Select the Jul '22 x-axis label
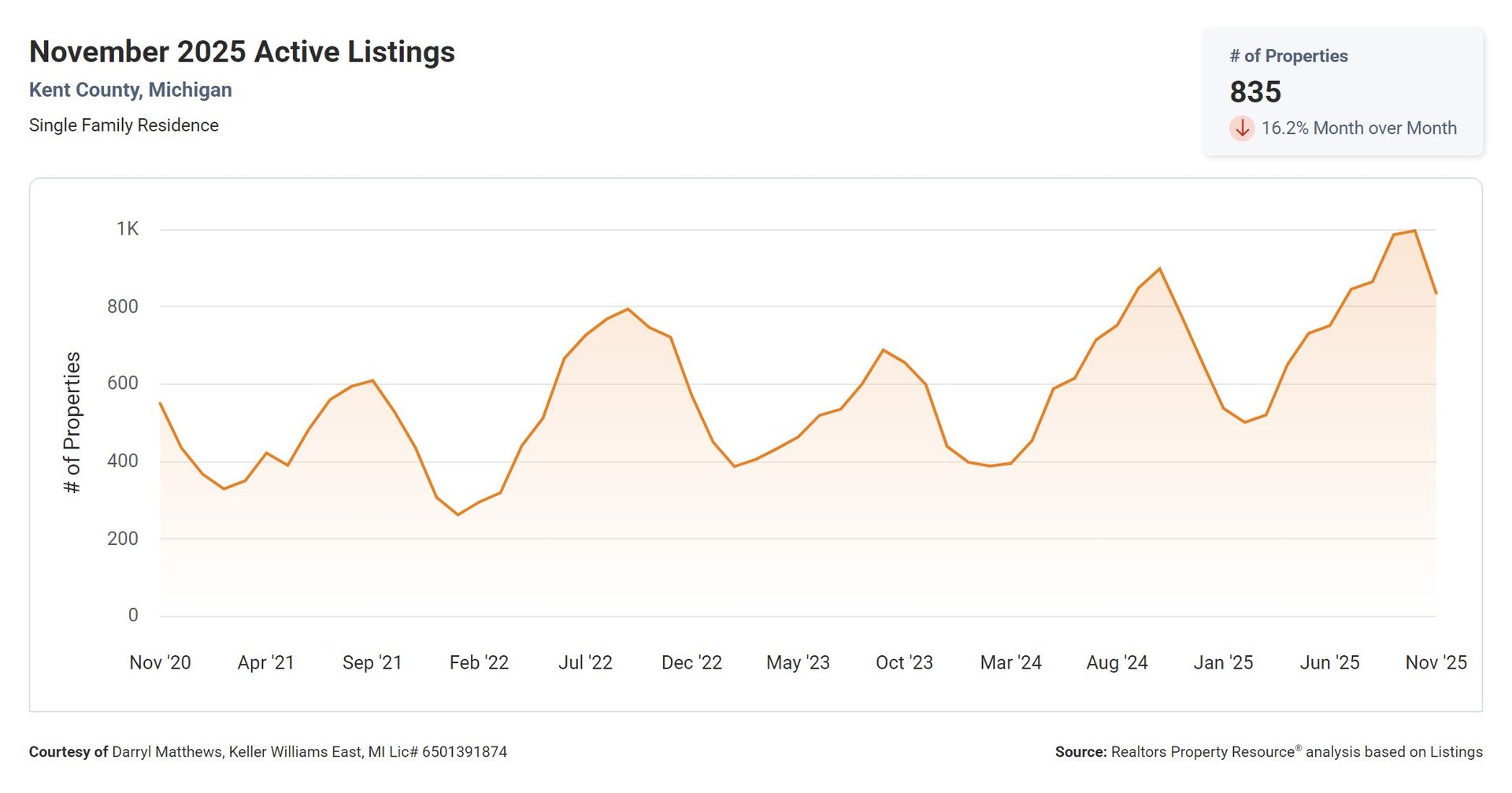1512x793 pixels. click(585, 662)
